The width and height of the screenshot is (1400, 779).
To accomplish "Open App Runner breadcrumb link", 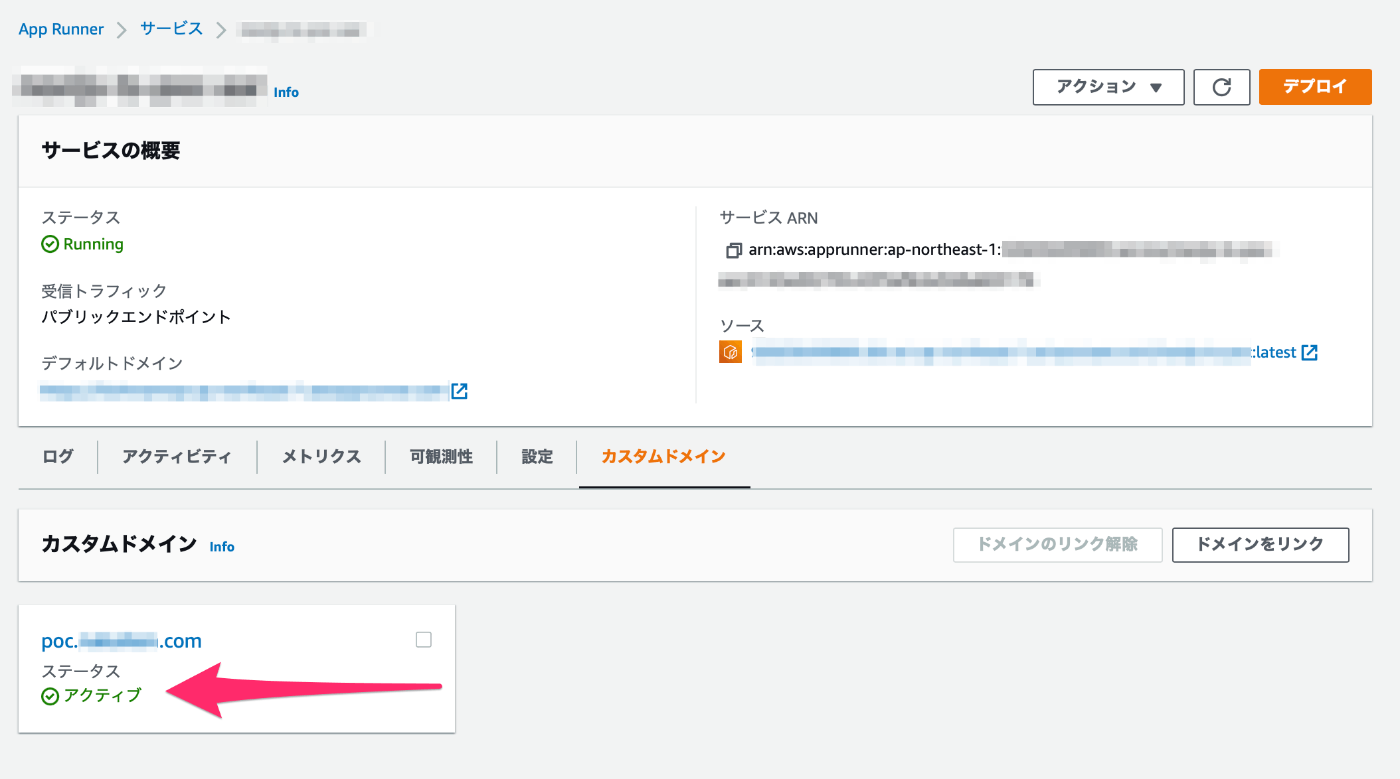I will click(61, 29).
